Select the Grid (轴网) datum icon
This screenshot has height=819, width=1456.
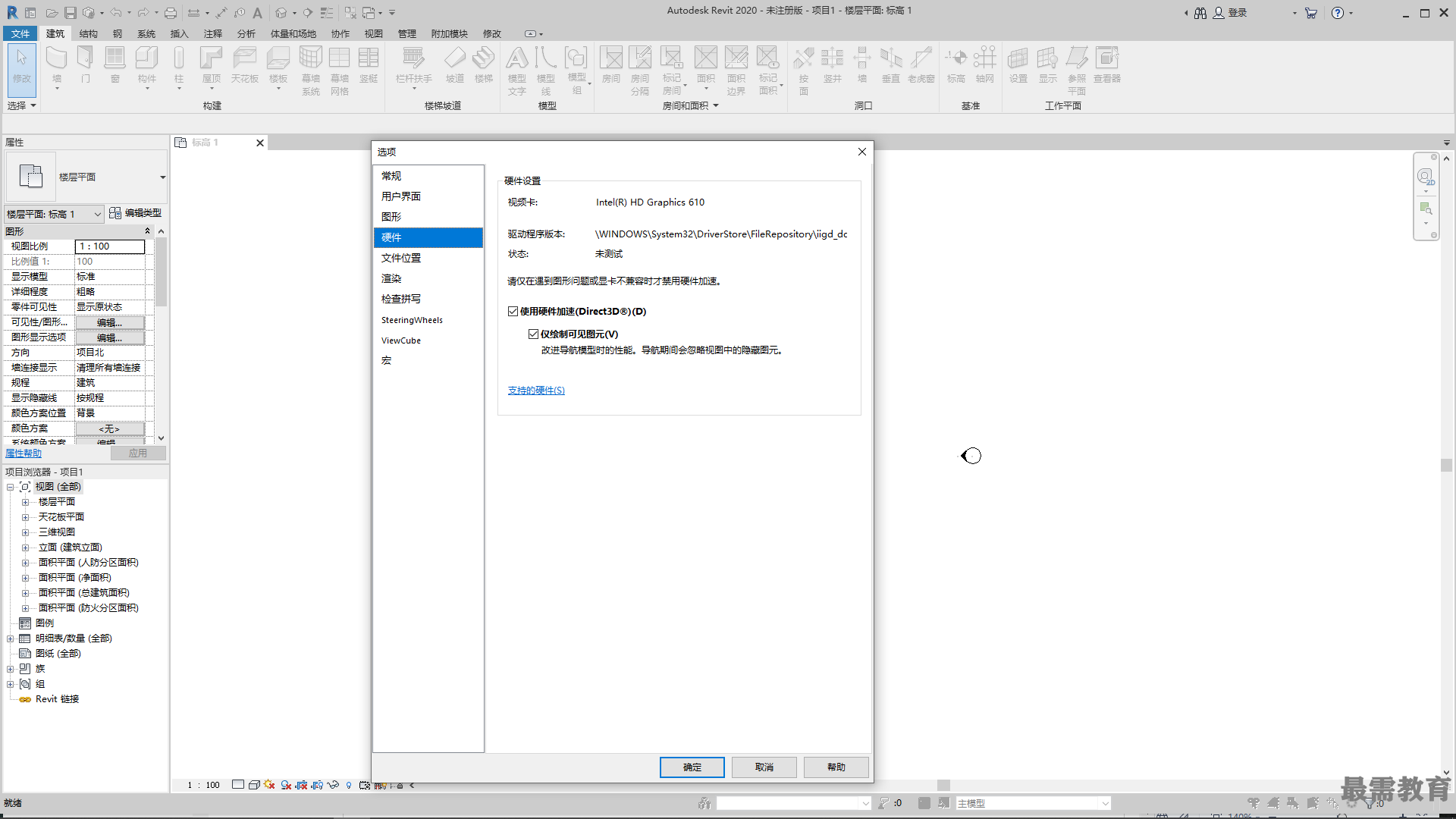(985, 59)
